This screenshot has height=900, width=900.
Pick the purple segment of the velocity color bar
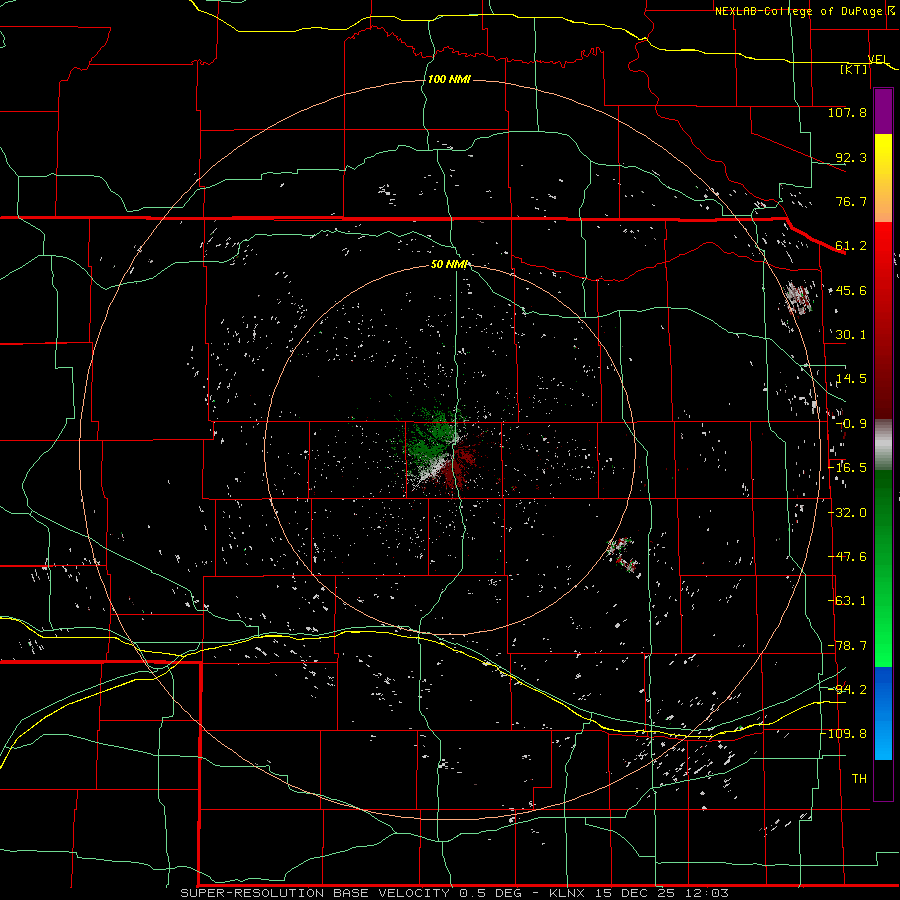pos(883,112)
